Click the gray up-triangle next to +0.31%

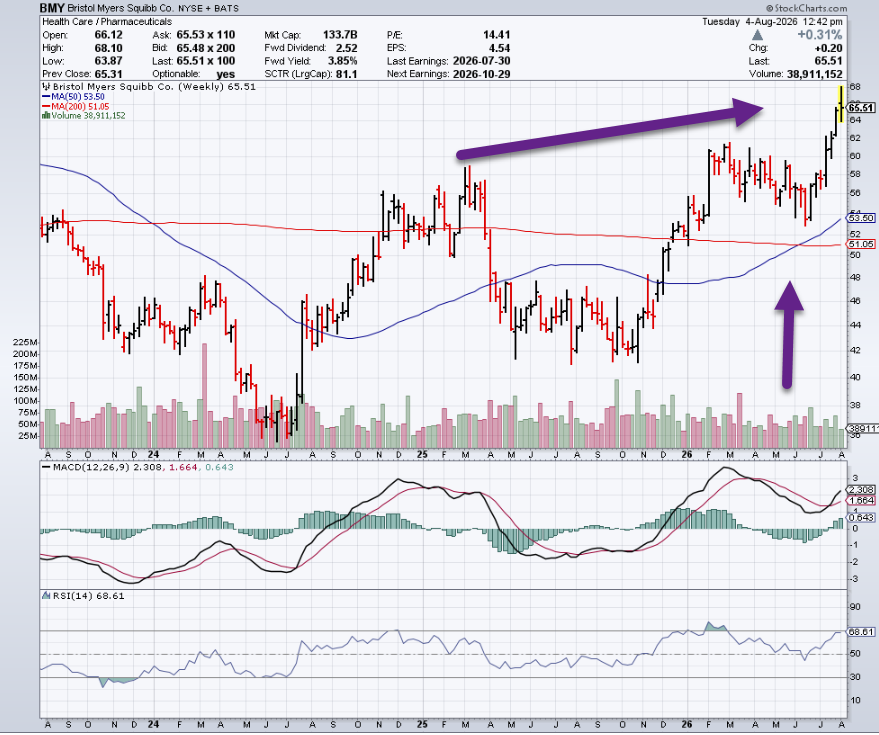tap(757, 35)
